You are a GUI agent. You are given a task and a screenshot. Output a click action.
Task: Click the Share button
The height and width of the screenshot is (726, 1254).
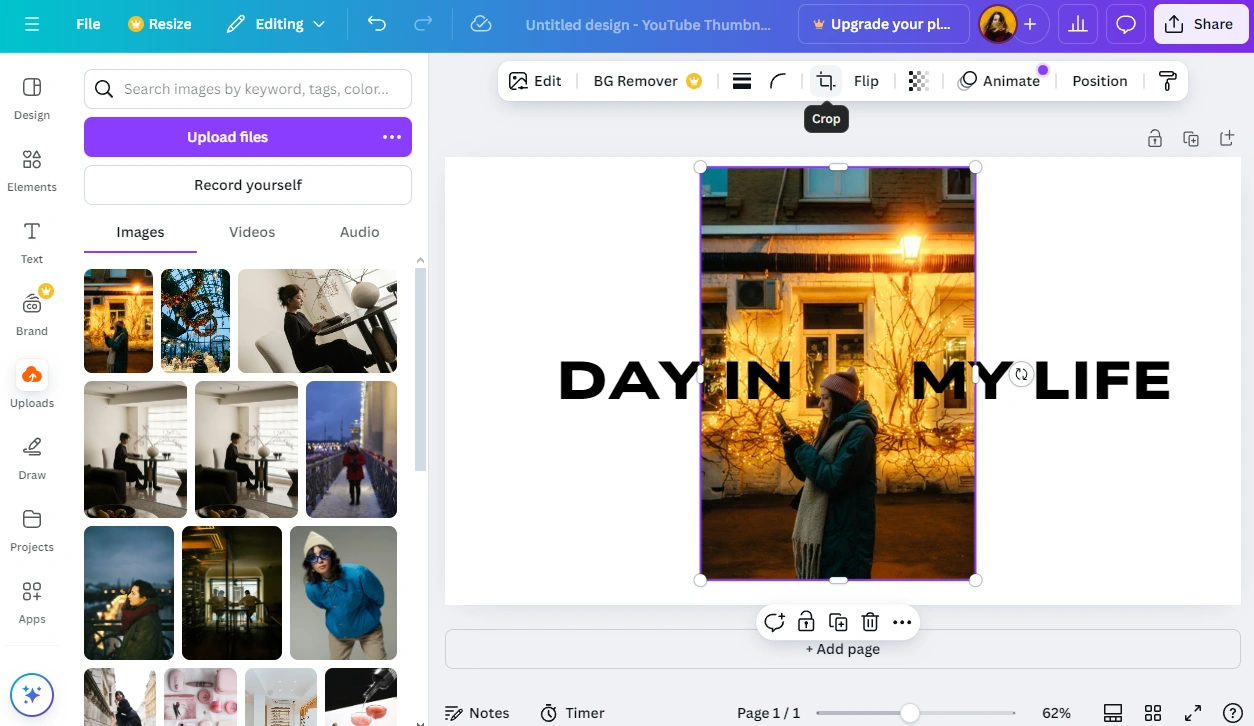pyautogui.click(x=1200, y=24)
